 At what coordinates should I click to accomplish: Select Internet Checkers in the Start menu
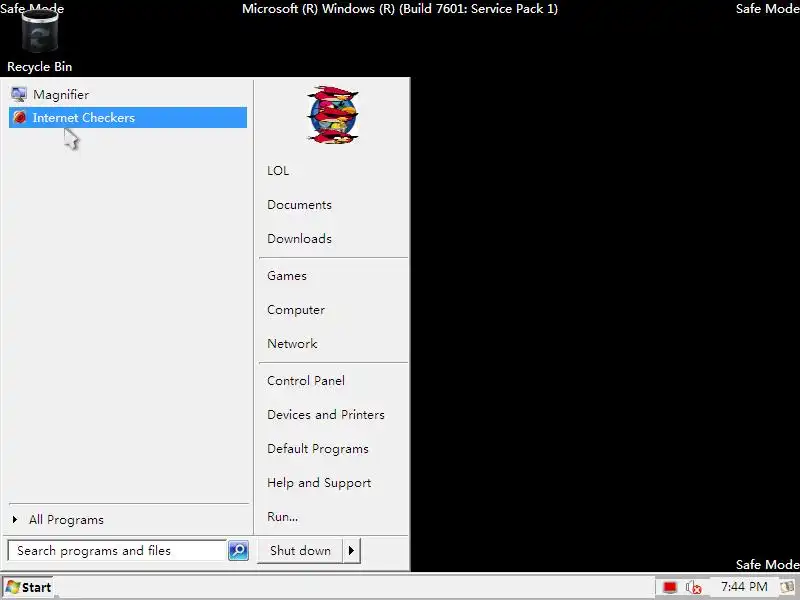tap(128, 117)
